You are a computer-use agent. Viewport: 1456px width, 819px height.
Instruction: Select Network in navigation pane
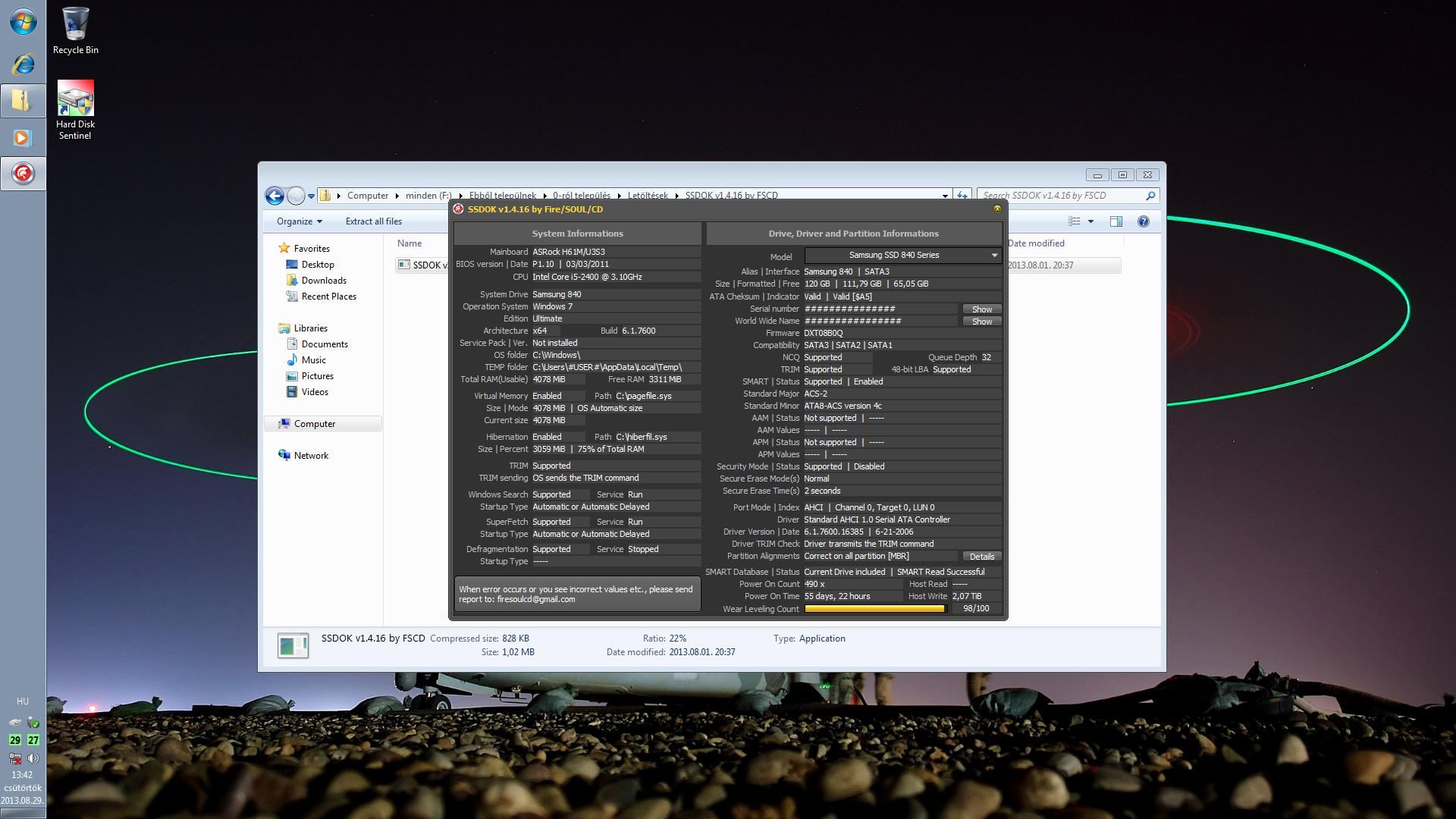303,456
